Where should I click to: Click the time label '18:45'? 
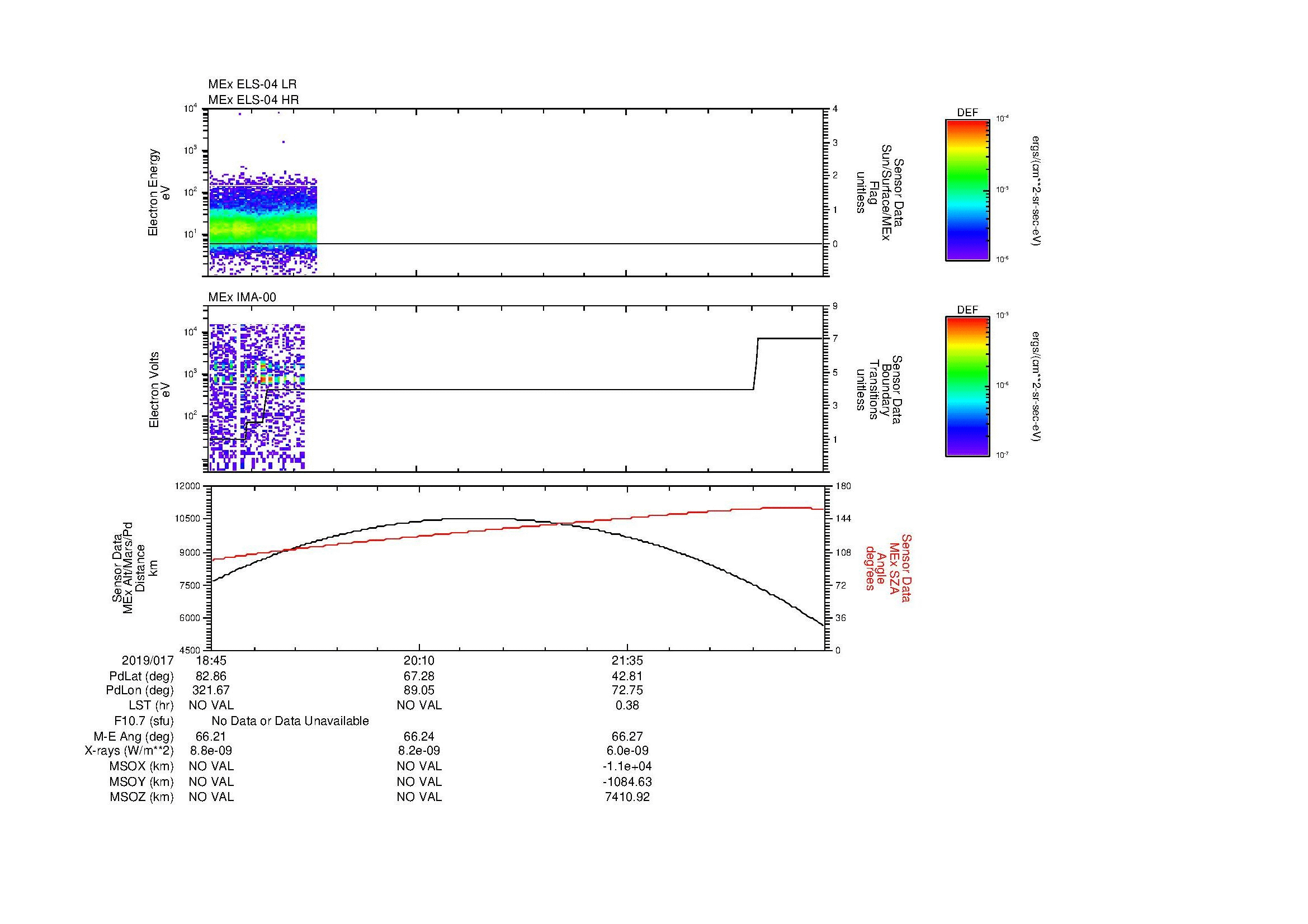(211, 660)
